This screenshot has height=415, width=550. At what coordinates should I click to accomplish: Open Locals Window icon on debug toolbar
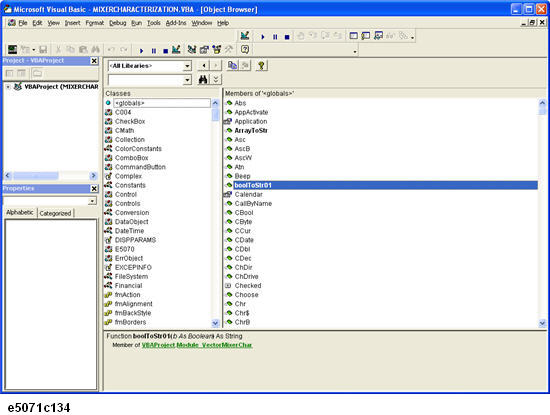(354, 36)
